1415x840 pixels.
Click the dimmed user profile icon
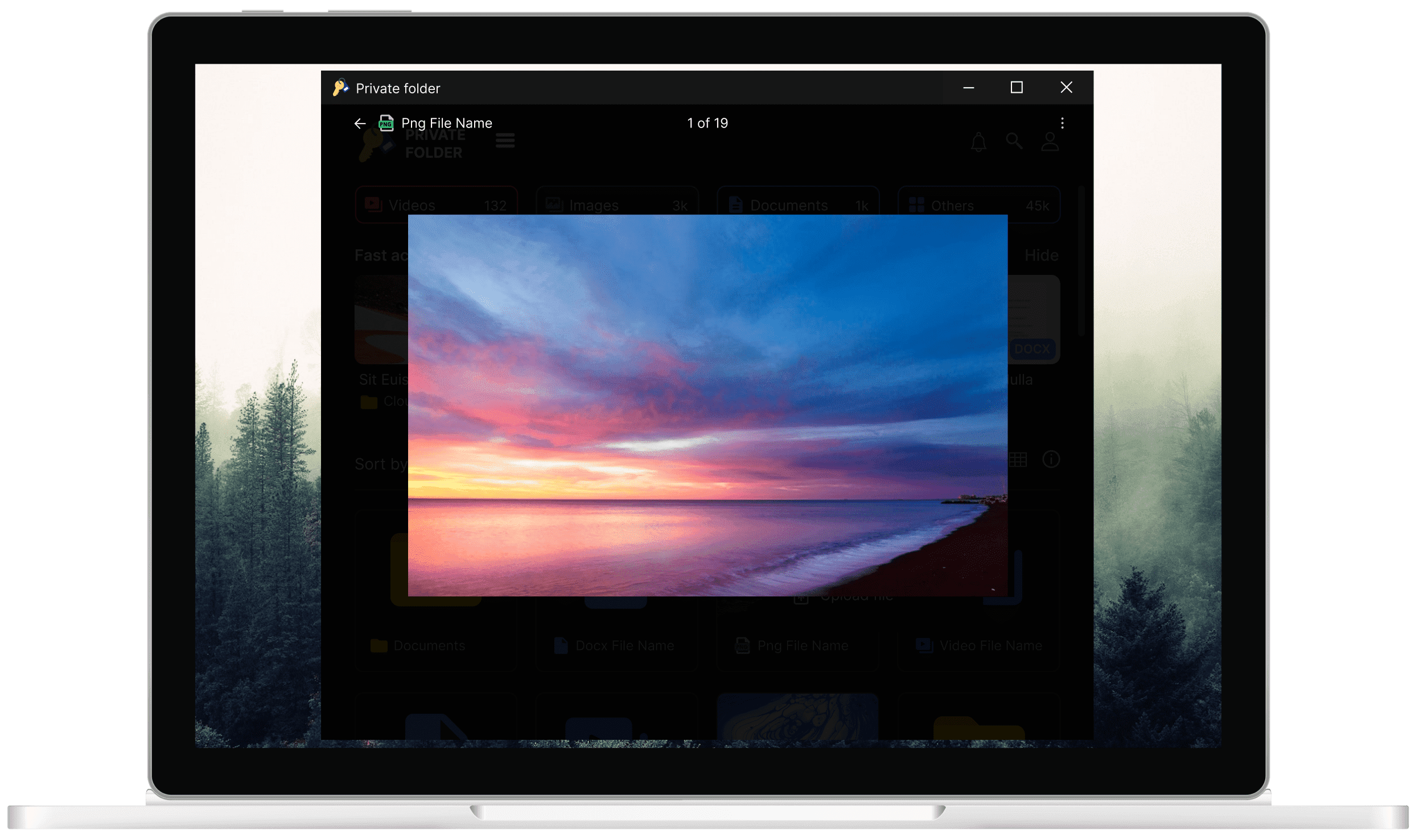[x=1050, y=142]
